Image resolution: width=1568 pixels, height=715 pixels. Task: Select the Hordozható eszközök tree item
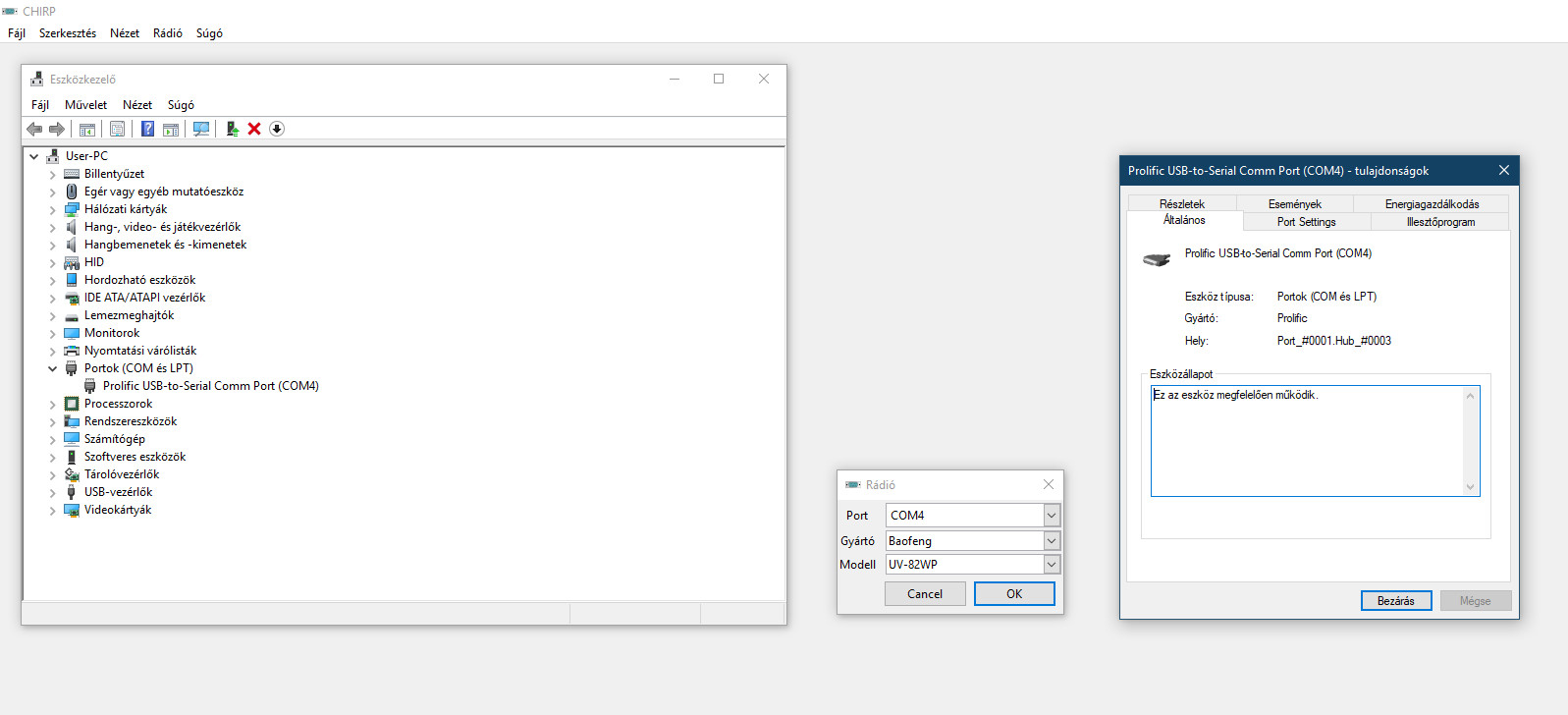(x=139, y=280)
